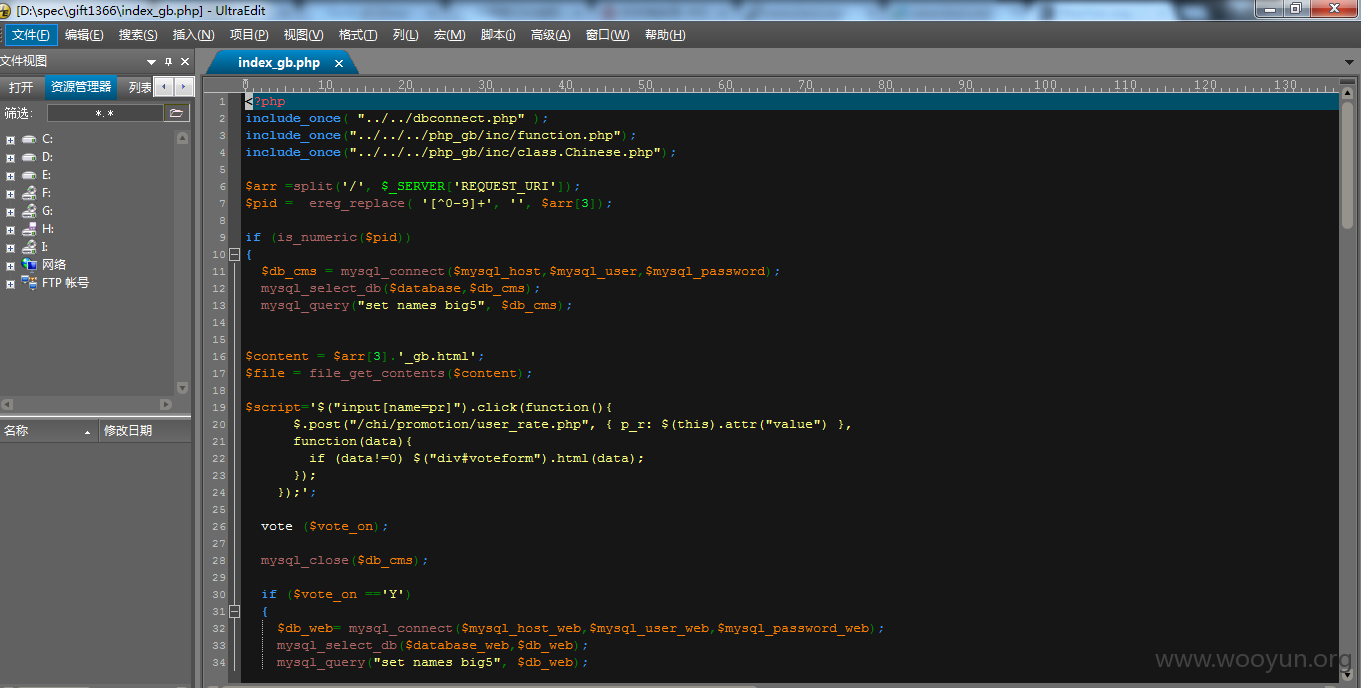Select the E: drive icon
This screenshot has height=688, width=1361.
(29, 175)
